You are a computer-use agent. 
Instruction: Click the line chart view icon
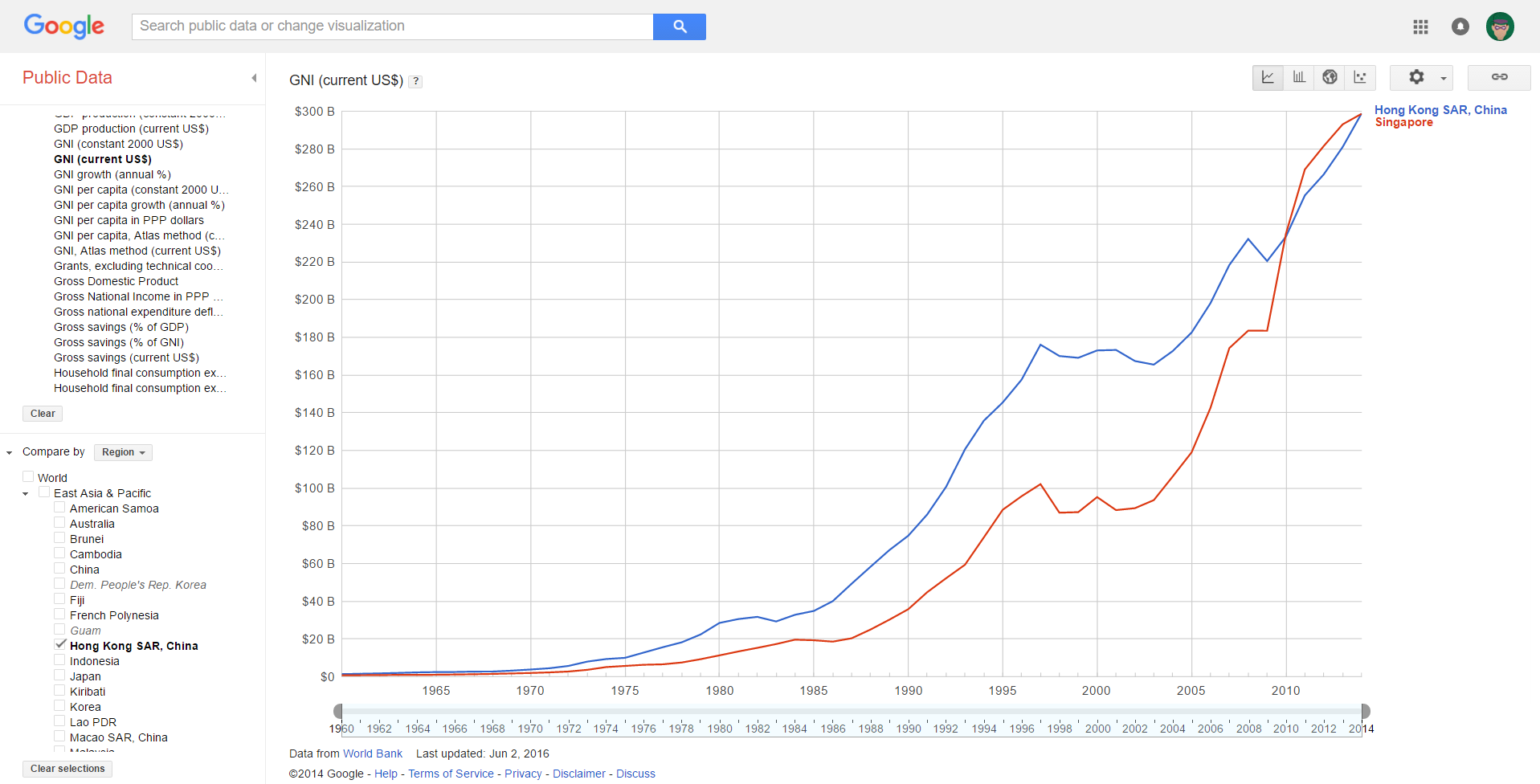(1268, 77)
